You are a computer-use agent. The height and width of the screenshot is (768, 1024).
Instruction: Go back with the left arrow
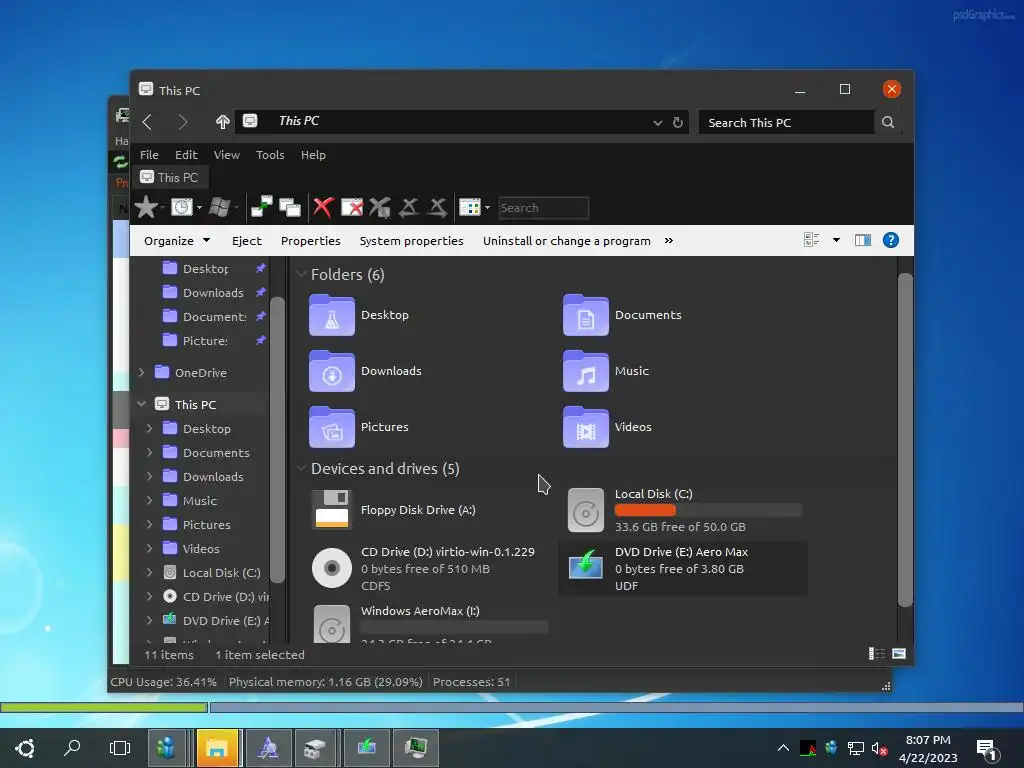click(148, 122)
